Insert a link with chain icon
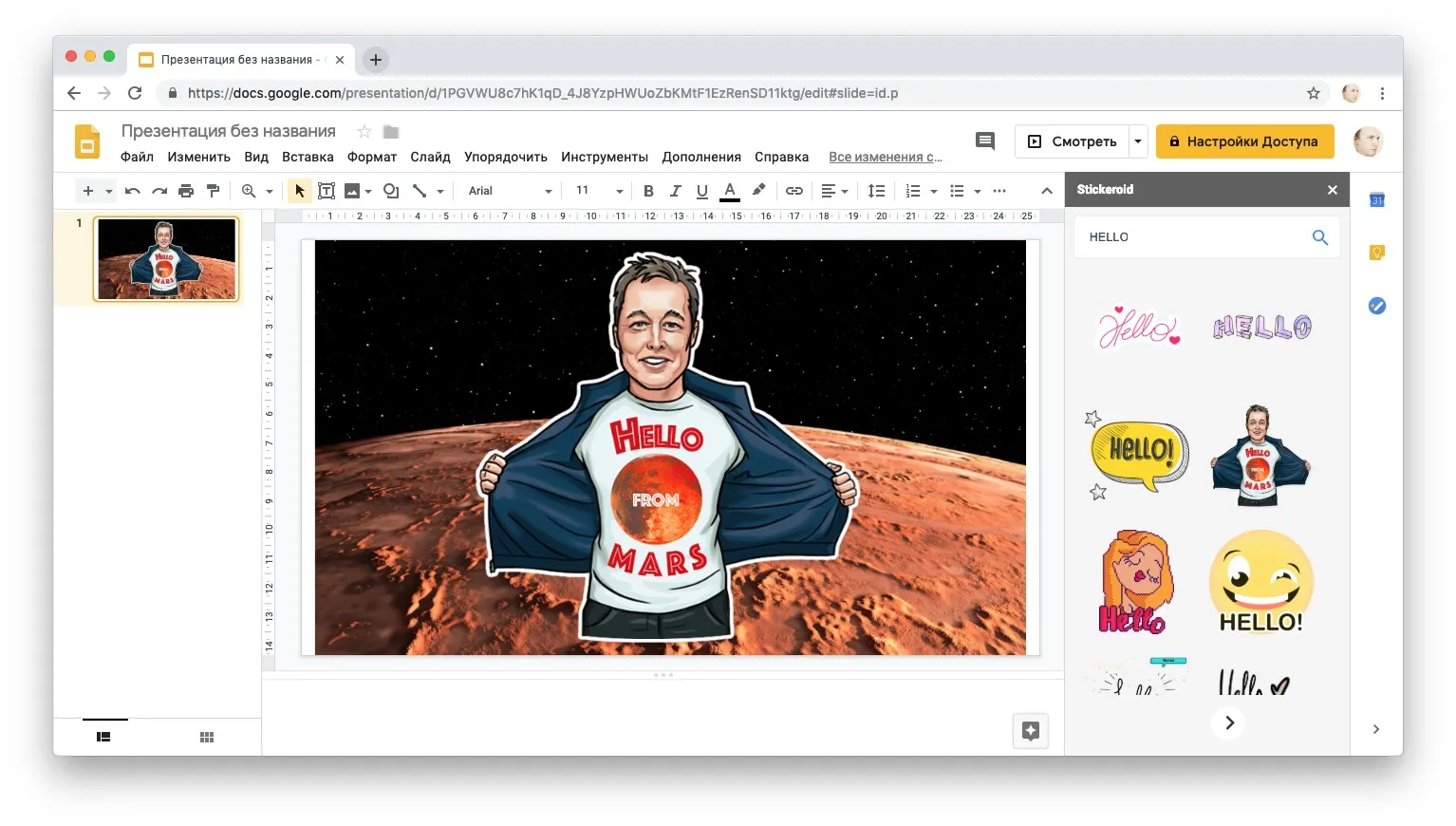 pos(794,191)
